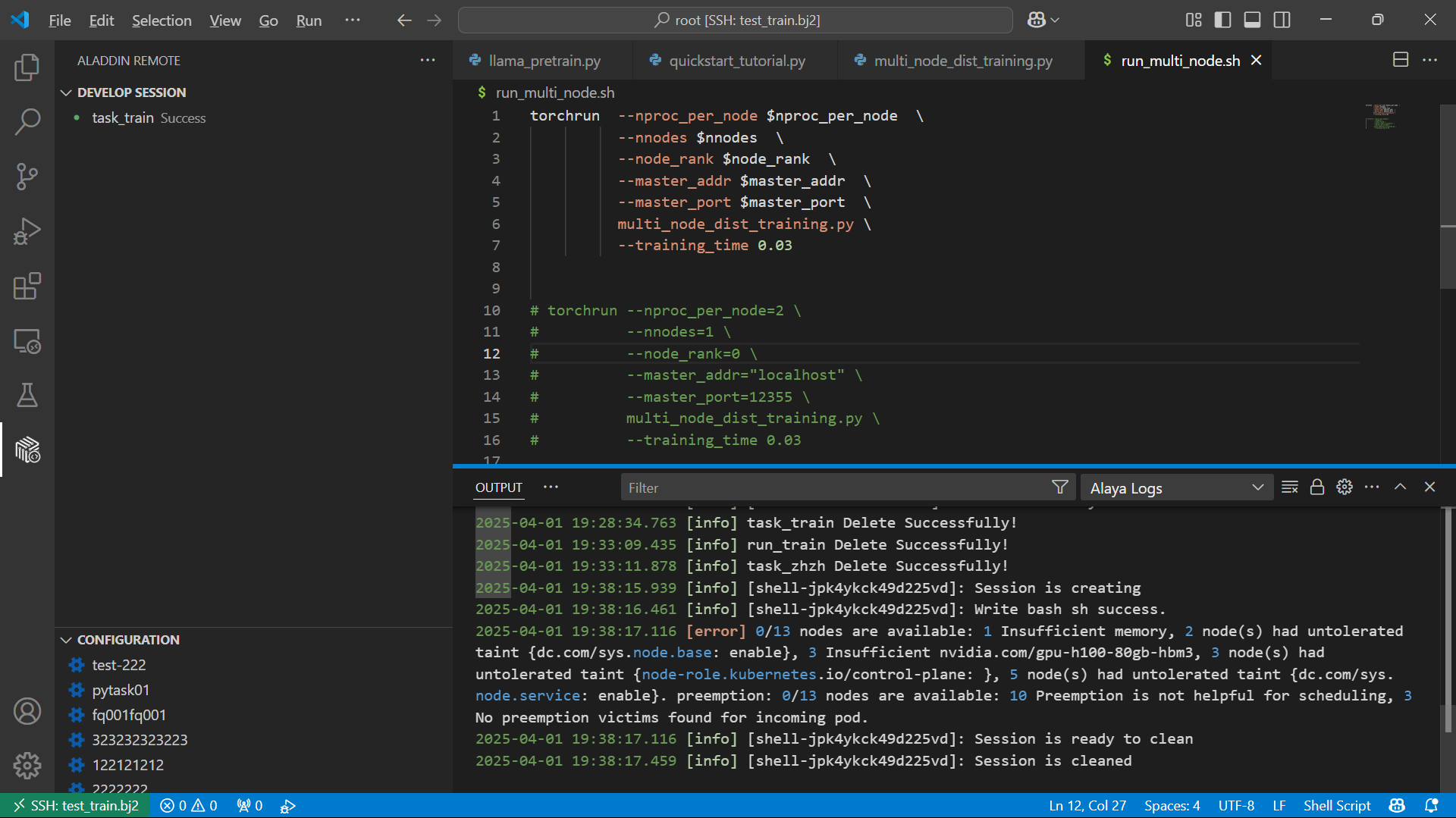Split the editor to the right
The image size is (1456, 818).
(x=1400, y=60)
